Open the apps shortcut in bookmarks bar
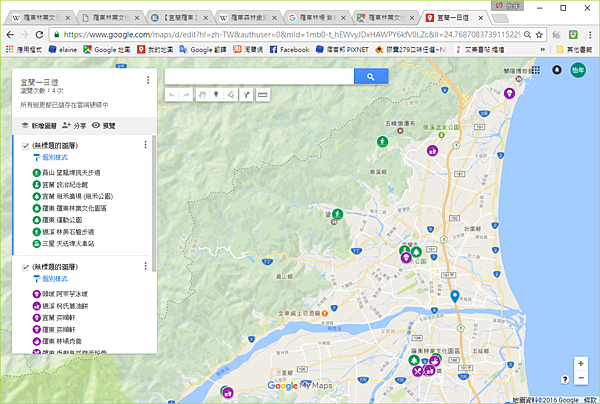Image resolution: width=600 pixels, height=404 pixels. (x=23, y=49)
